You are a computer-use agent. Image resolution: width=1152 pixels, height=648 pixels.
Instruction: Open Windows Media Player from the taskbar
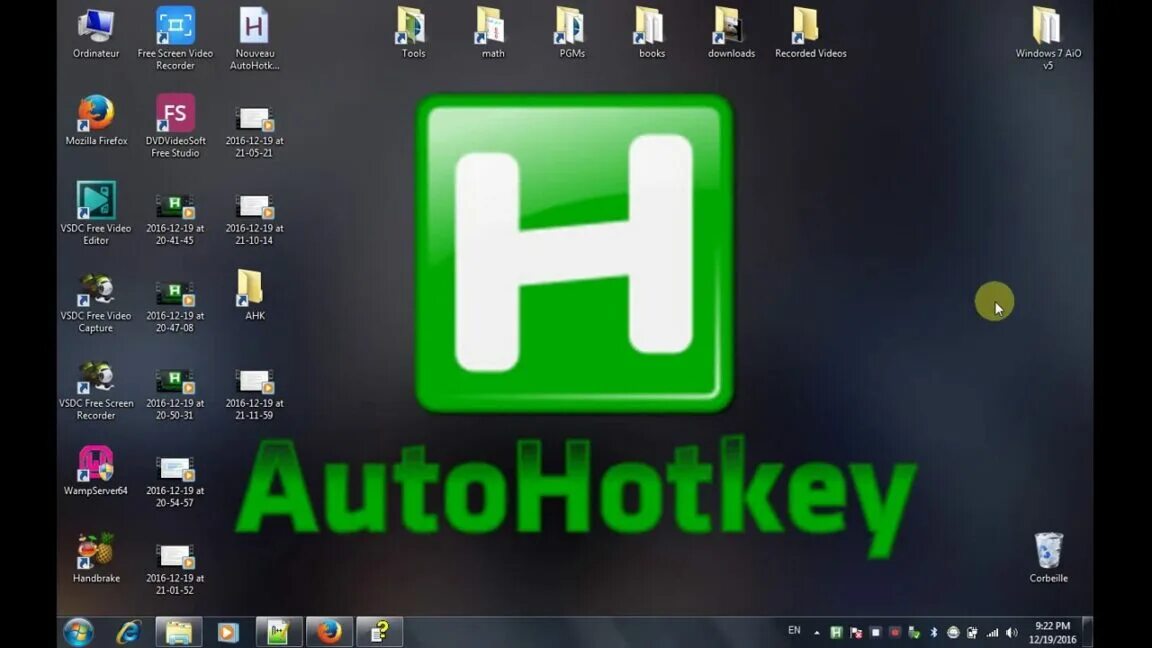228,632
